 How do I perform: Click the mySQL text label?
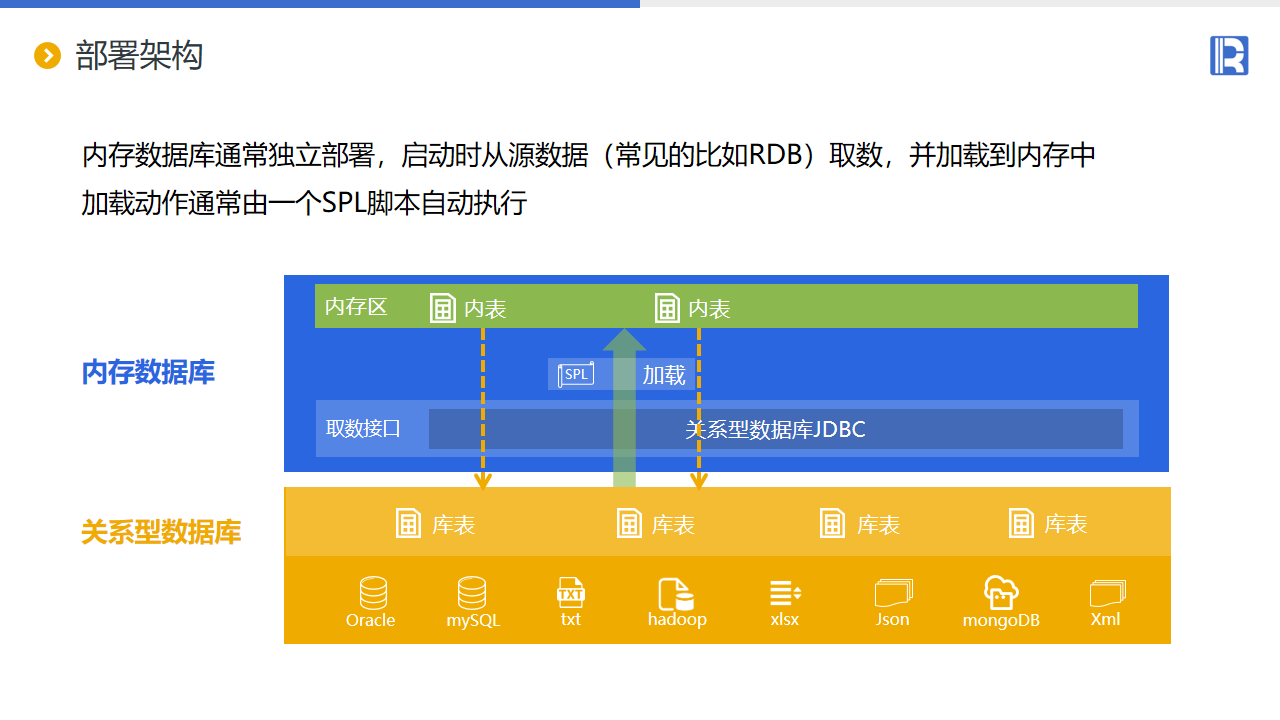(473, 620)
